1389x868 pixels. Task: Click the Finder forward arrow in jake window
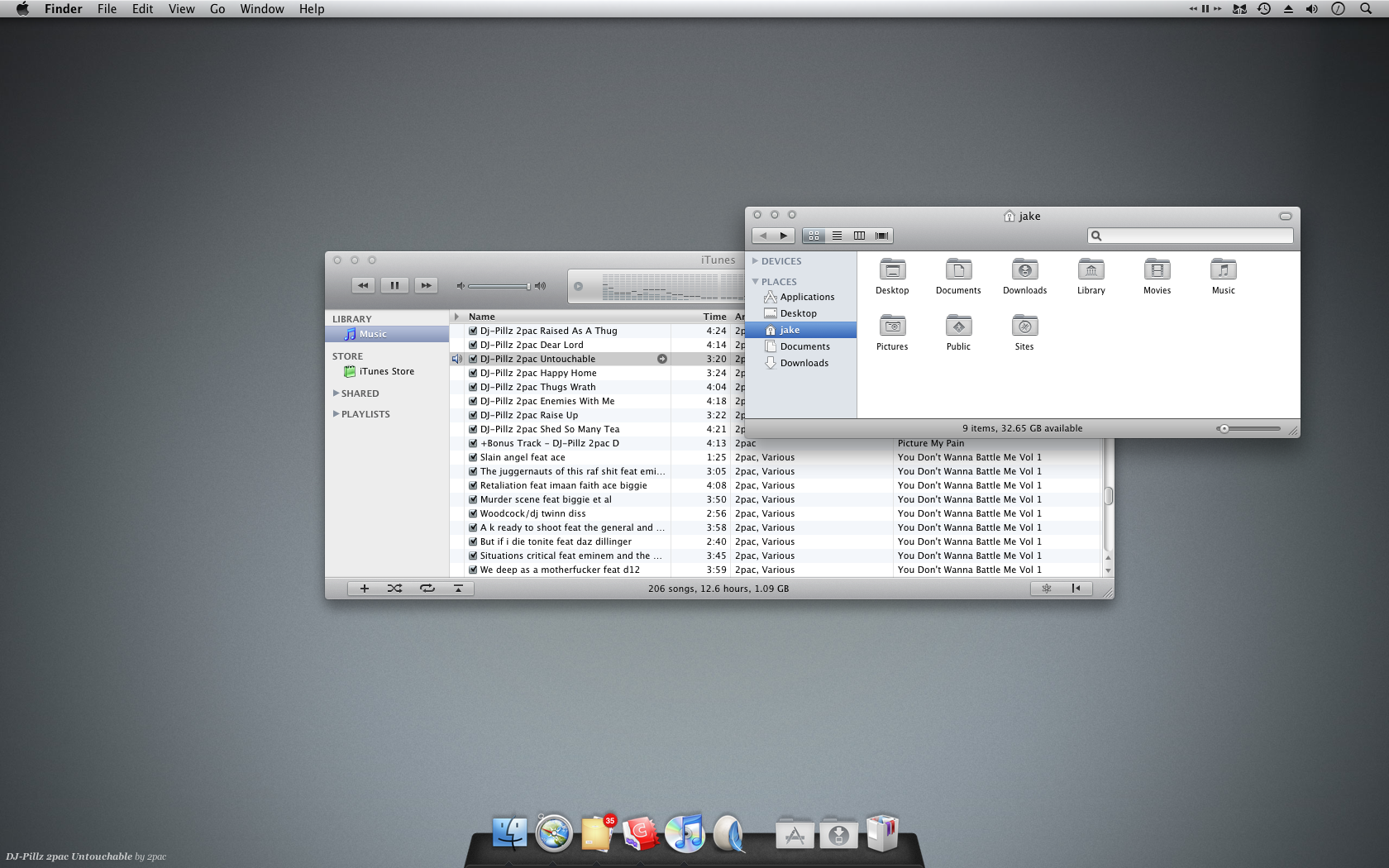785,236
